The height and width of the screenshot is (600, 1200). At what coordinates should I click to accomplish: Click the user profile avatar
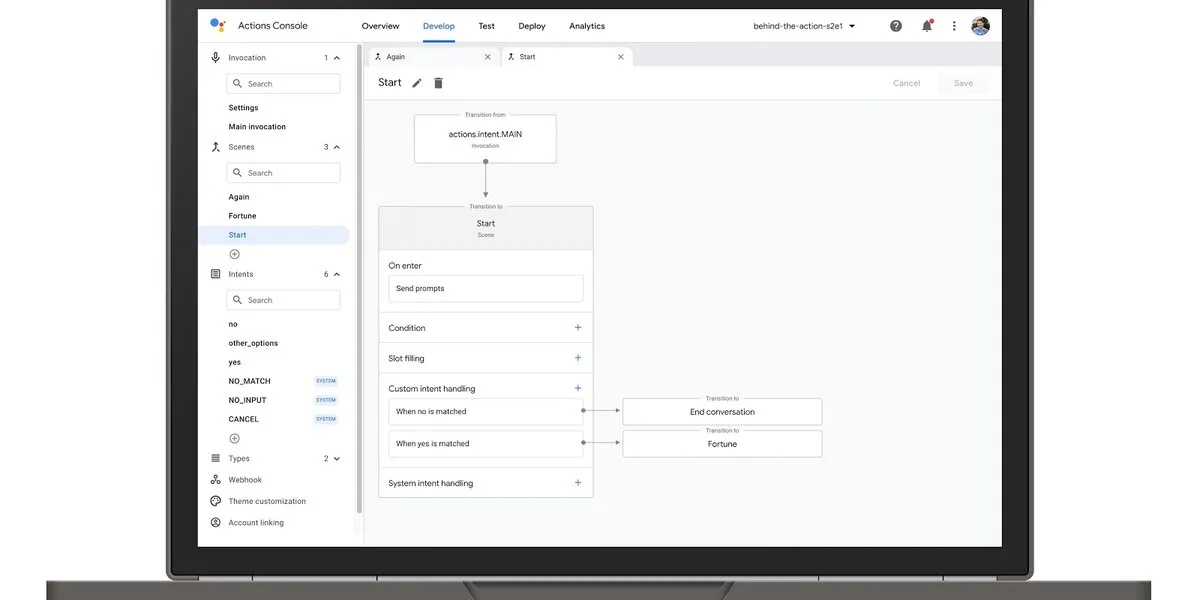tap(980, 26)
